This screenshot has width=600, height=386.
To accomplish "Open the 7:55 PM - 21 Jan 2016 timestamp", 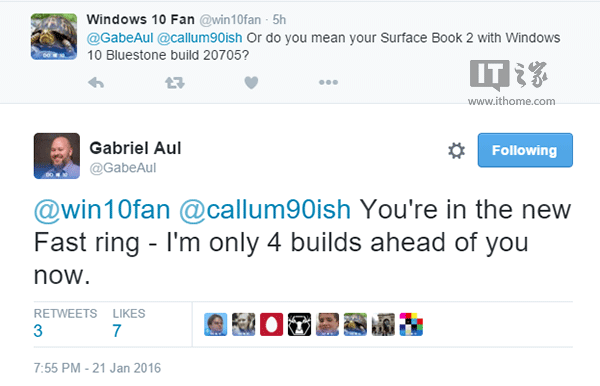I will pyautogui.click(x=97, y=368).
